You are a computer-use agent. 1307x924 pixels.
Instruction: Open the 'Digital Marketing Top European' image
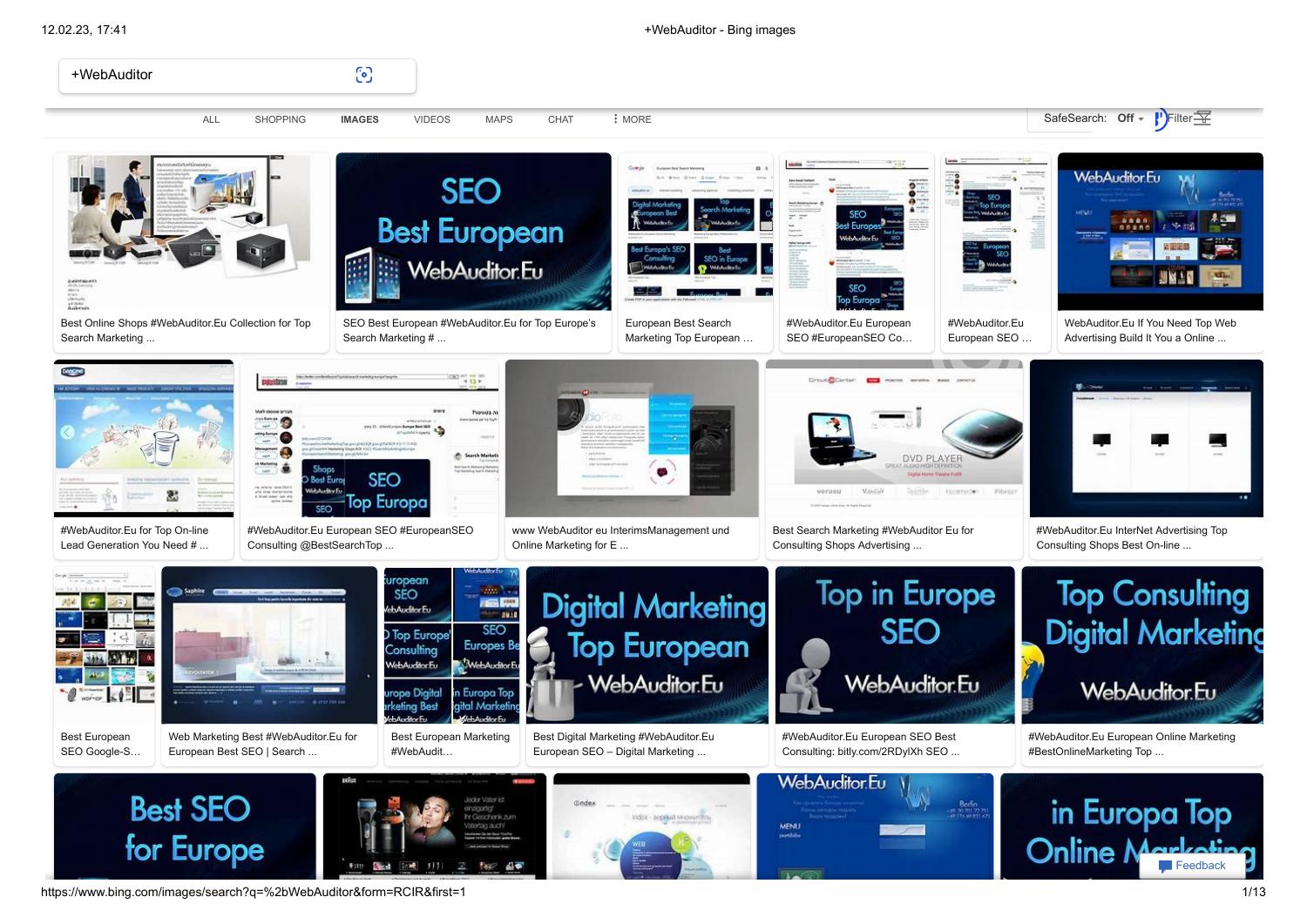(x=648, y=644)
